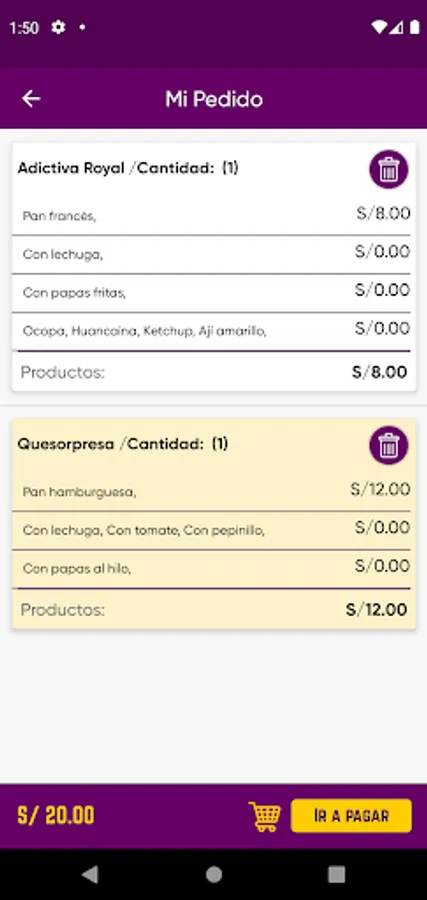Tap Con papas al hilo row
The height and width of the screenshot is (900, 427).
(211, 569)
